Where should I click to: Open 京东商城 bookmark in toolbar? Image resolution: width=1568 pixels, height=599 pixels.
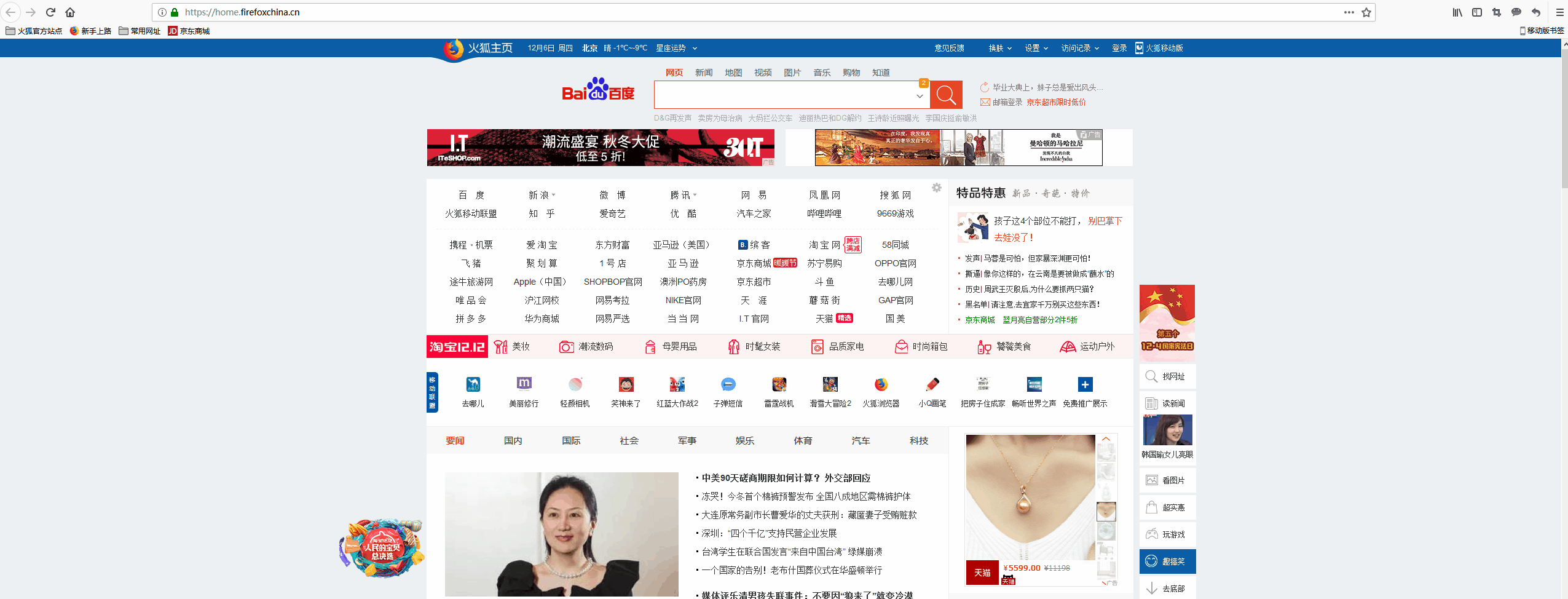pyautogui.click(x=189, y=31)
